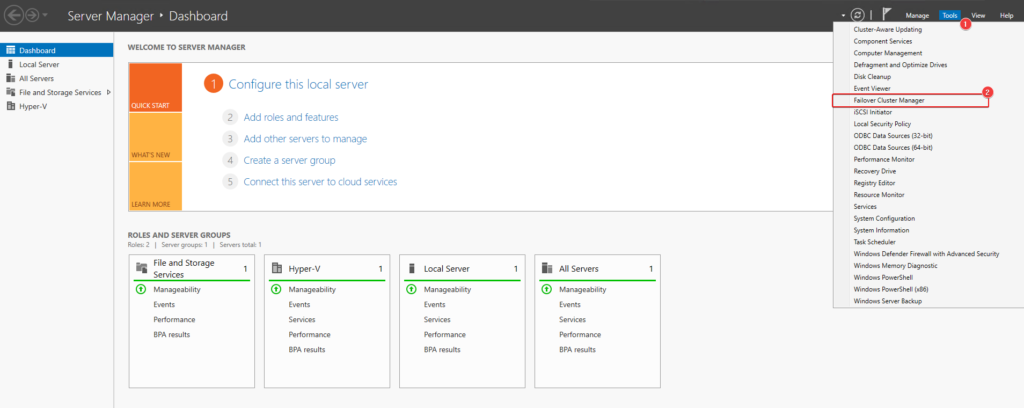Open Failover Cluster Manager from Tools menu
The width and height of the screenshot is (1024, 408).
coord(889,101)
